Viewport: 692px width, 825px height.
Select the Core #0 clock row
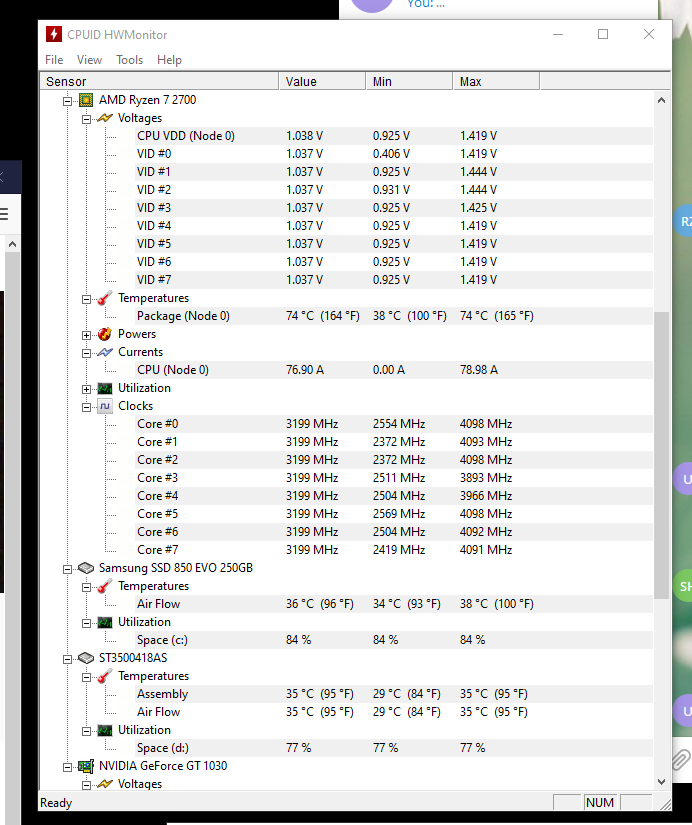[x=394, y=424]
